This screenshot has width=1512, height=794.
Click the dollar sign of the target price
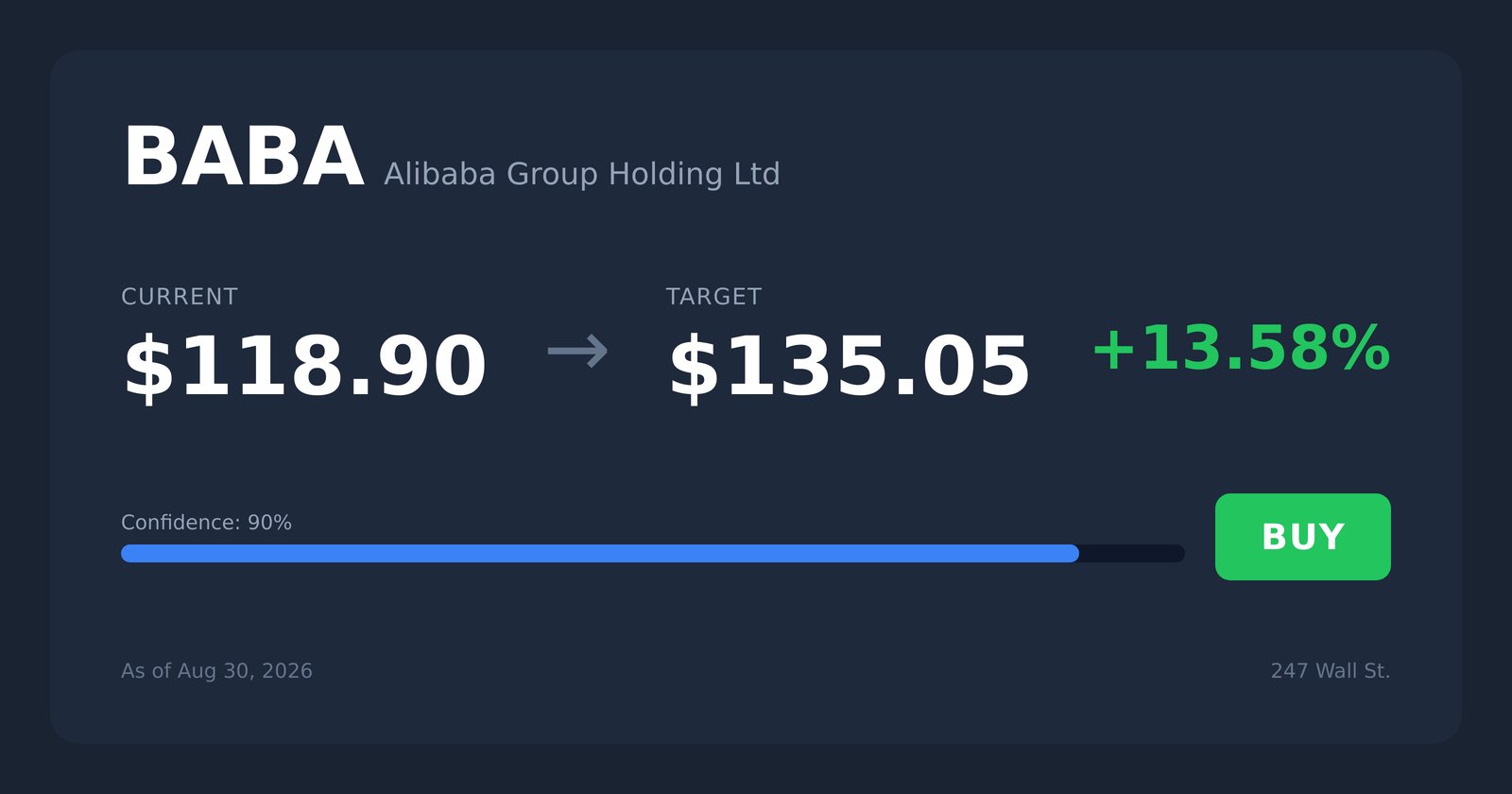694,367
